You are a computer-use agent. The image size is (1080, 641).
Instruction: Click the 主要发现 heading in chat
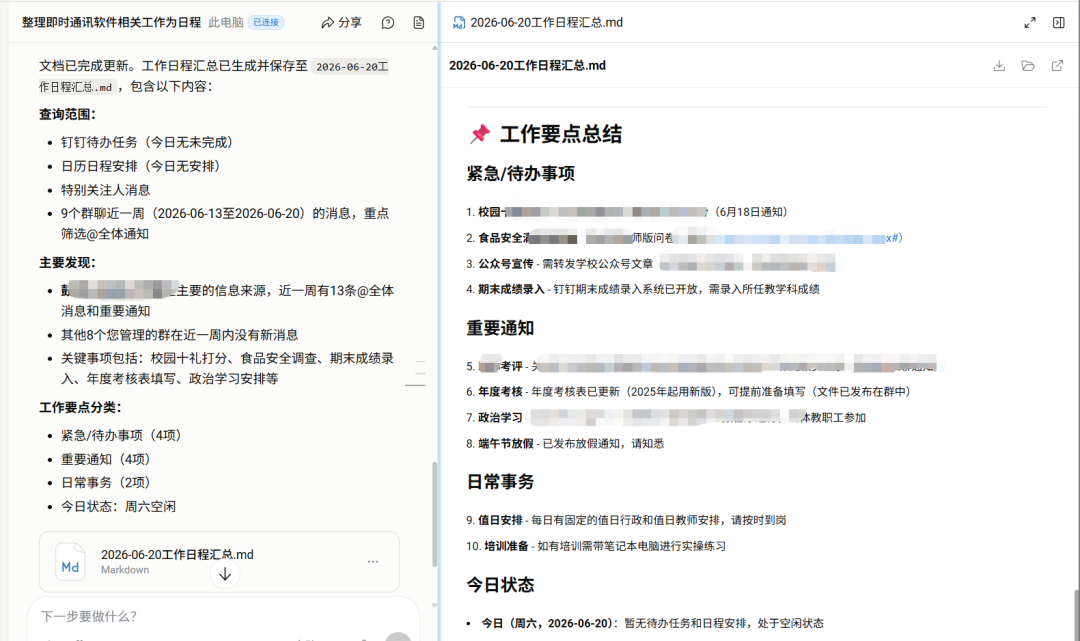click(68, 262)
